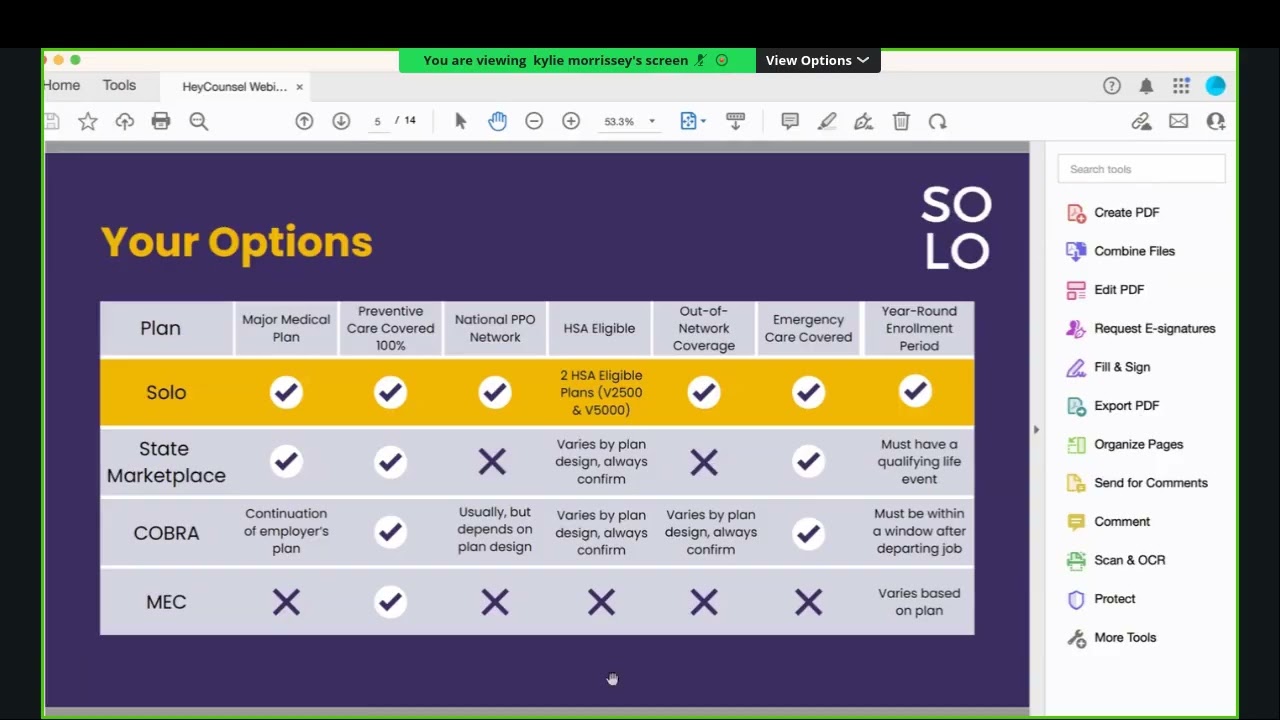The image size is (1280, 720).
Task: Open the Combine Files tool
Action: coord(1120,251)
